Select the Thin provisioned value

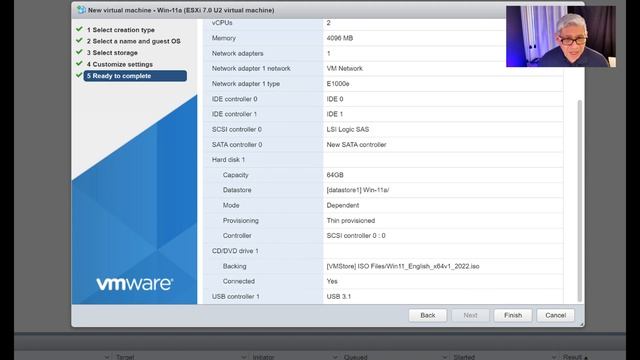[x=351, y=220]
